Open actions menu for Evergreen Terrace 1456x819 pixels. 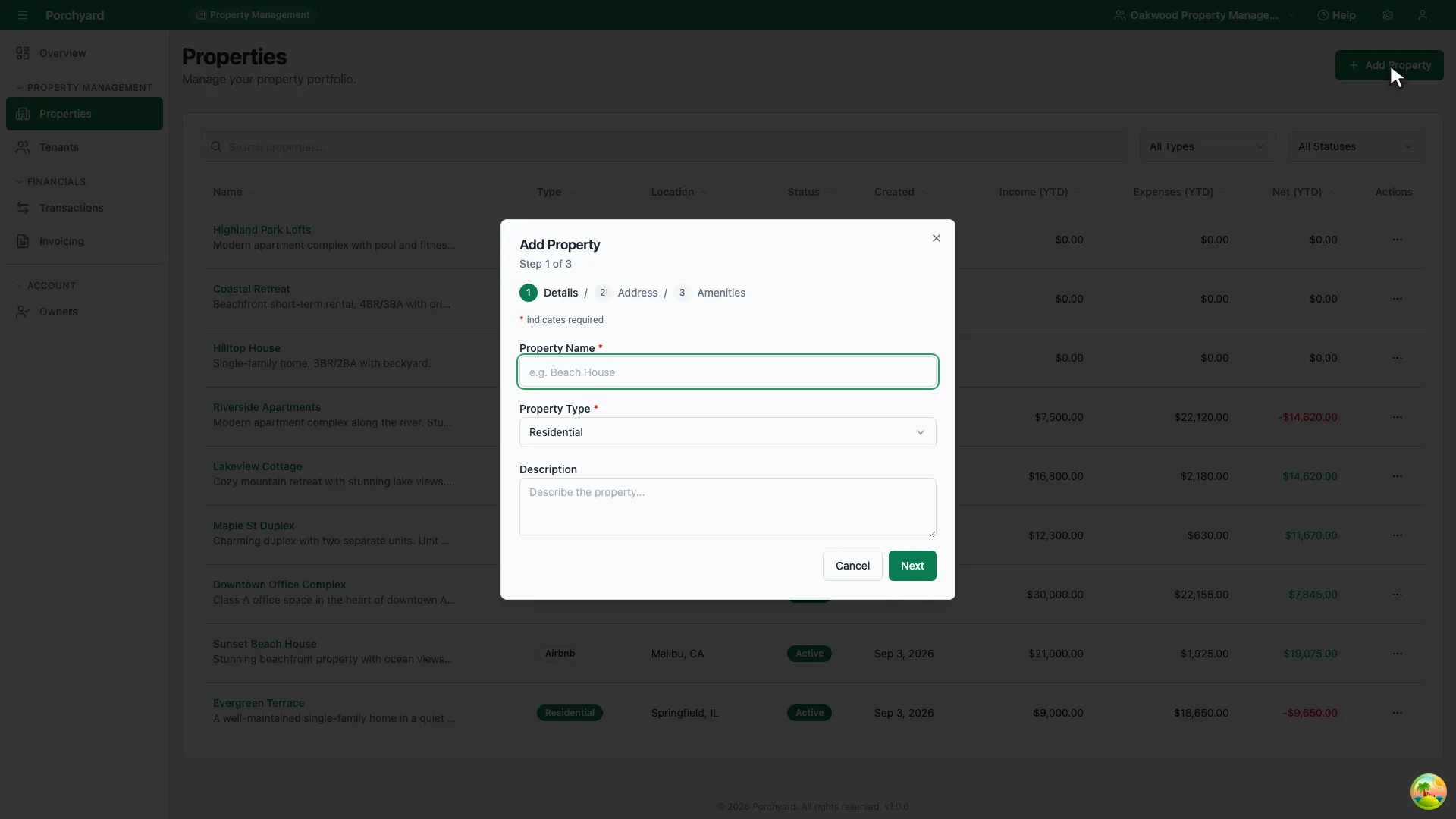(x=1398, y=713)
